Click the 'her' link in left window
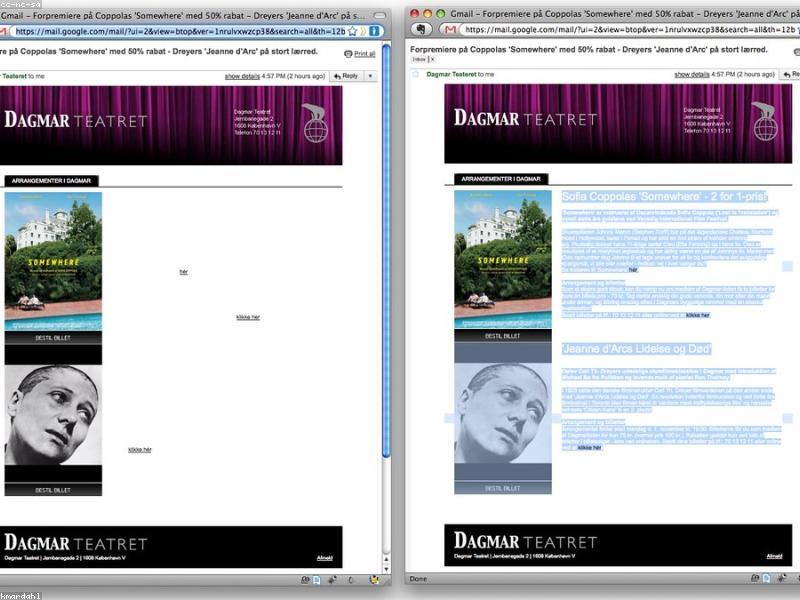The height and width of the screenshot is (600, 800). click(x=184, y=272)
